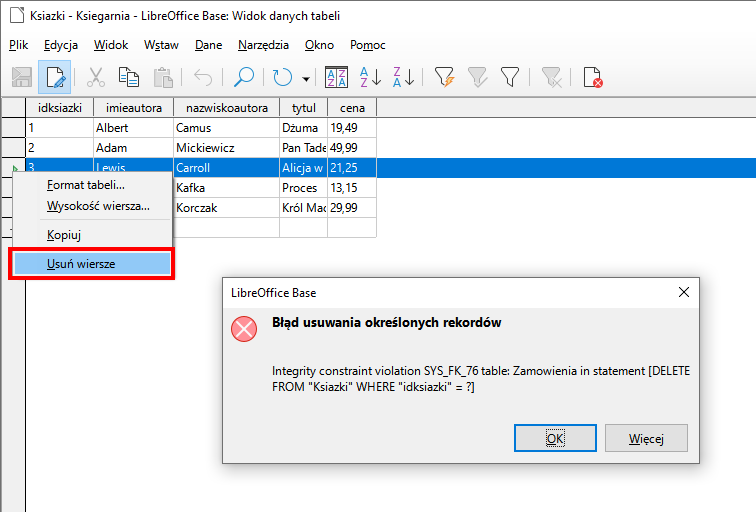
Task: Click the tytul column header
Action: pos(304,108)
